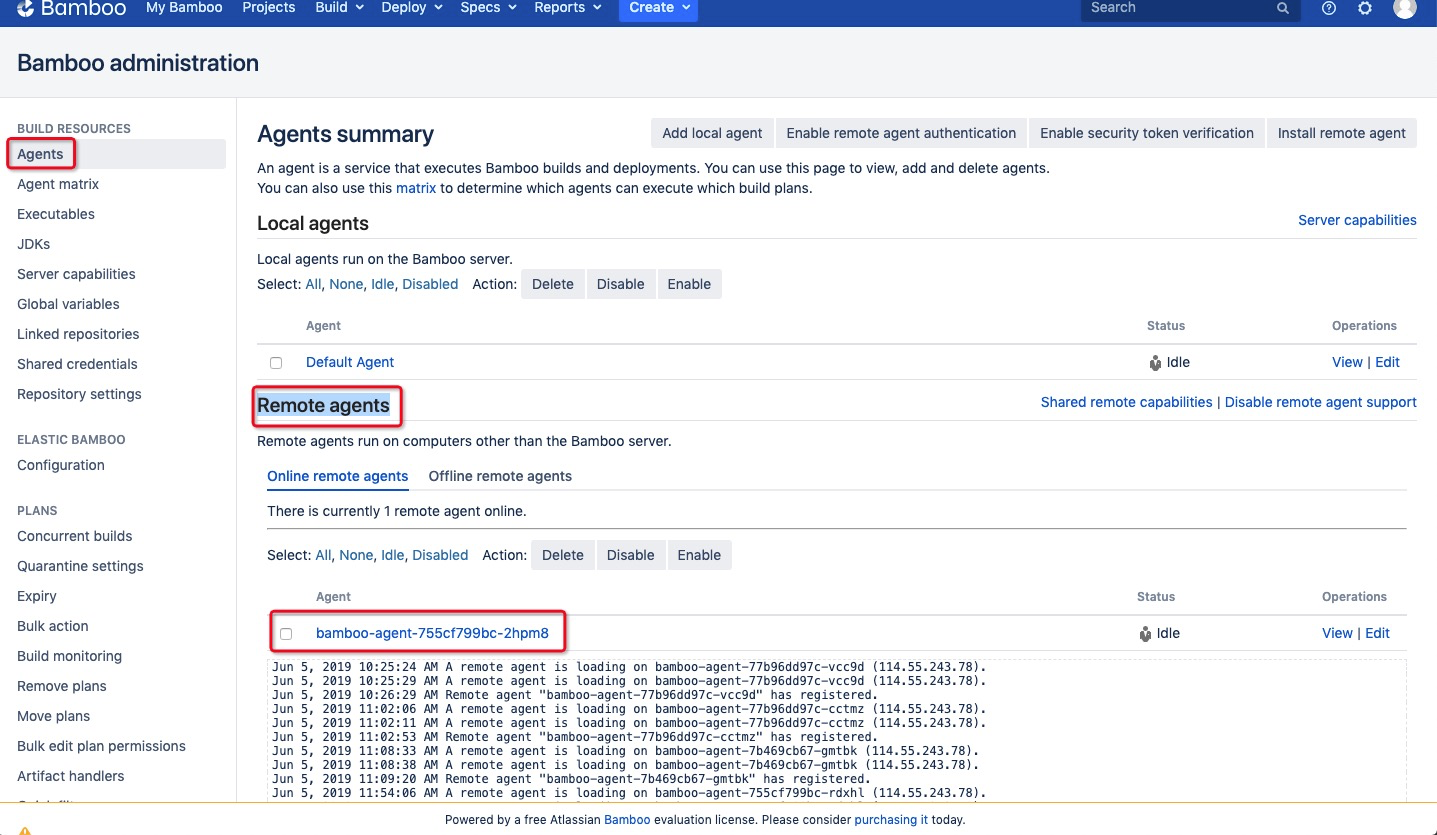Click View for remote bamboo agent
Screen dimensions: 1437x835
coord(1337,633)
